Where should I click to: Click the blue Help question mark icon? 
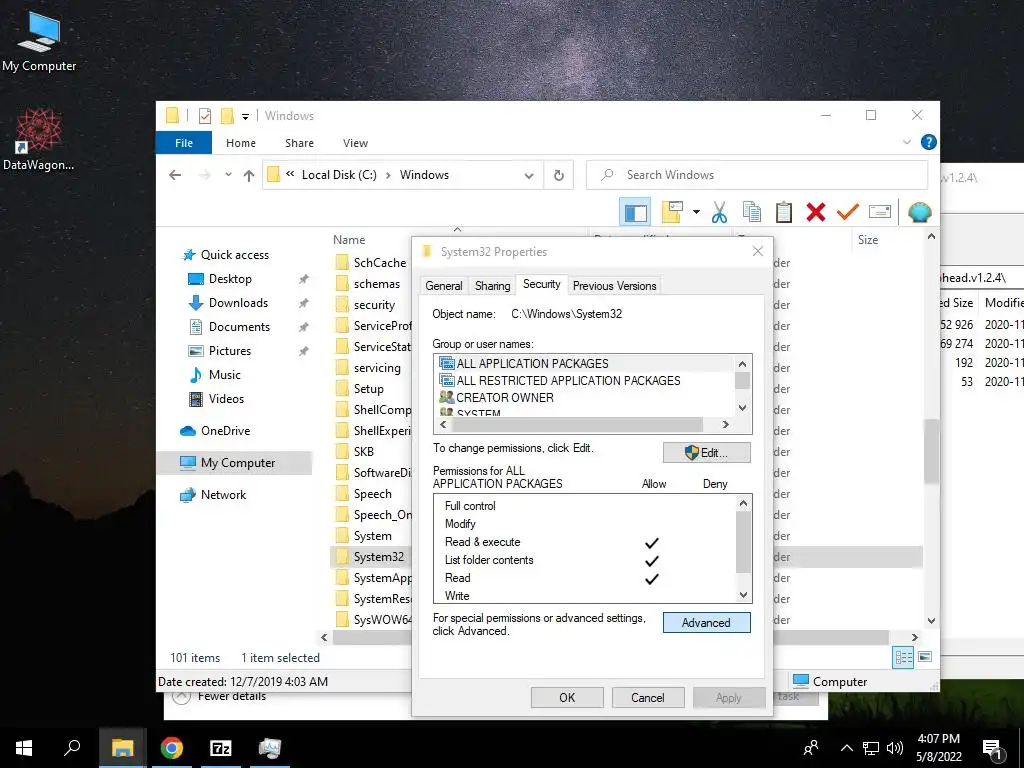928,142
